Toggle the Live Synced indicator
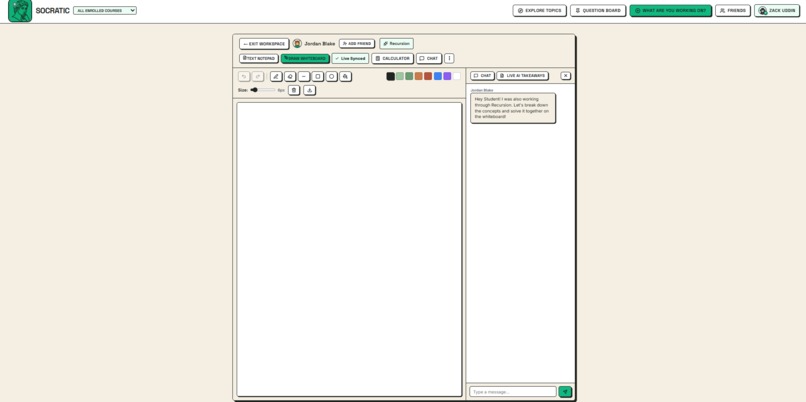 (x=350, y=59)
